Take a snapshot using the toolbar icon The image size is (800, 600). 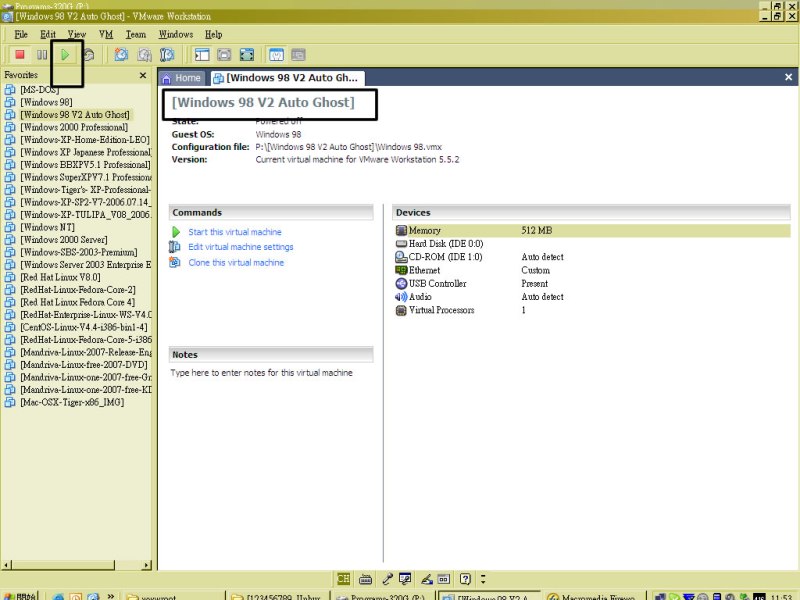point(121,54)
